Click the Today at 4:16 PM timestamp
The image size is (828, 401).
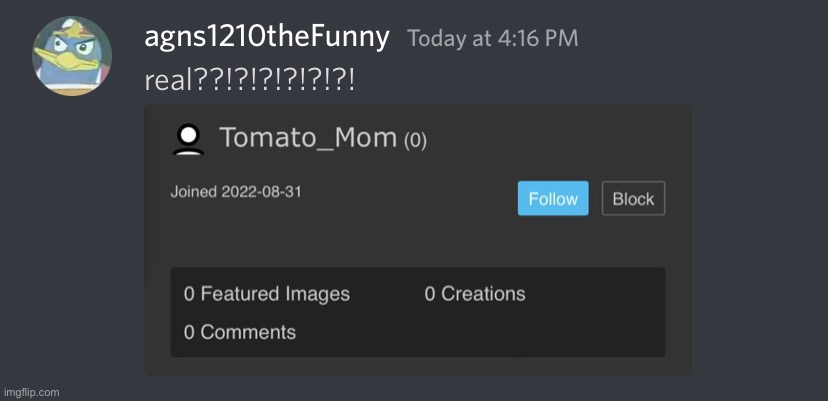pos(493,39)
